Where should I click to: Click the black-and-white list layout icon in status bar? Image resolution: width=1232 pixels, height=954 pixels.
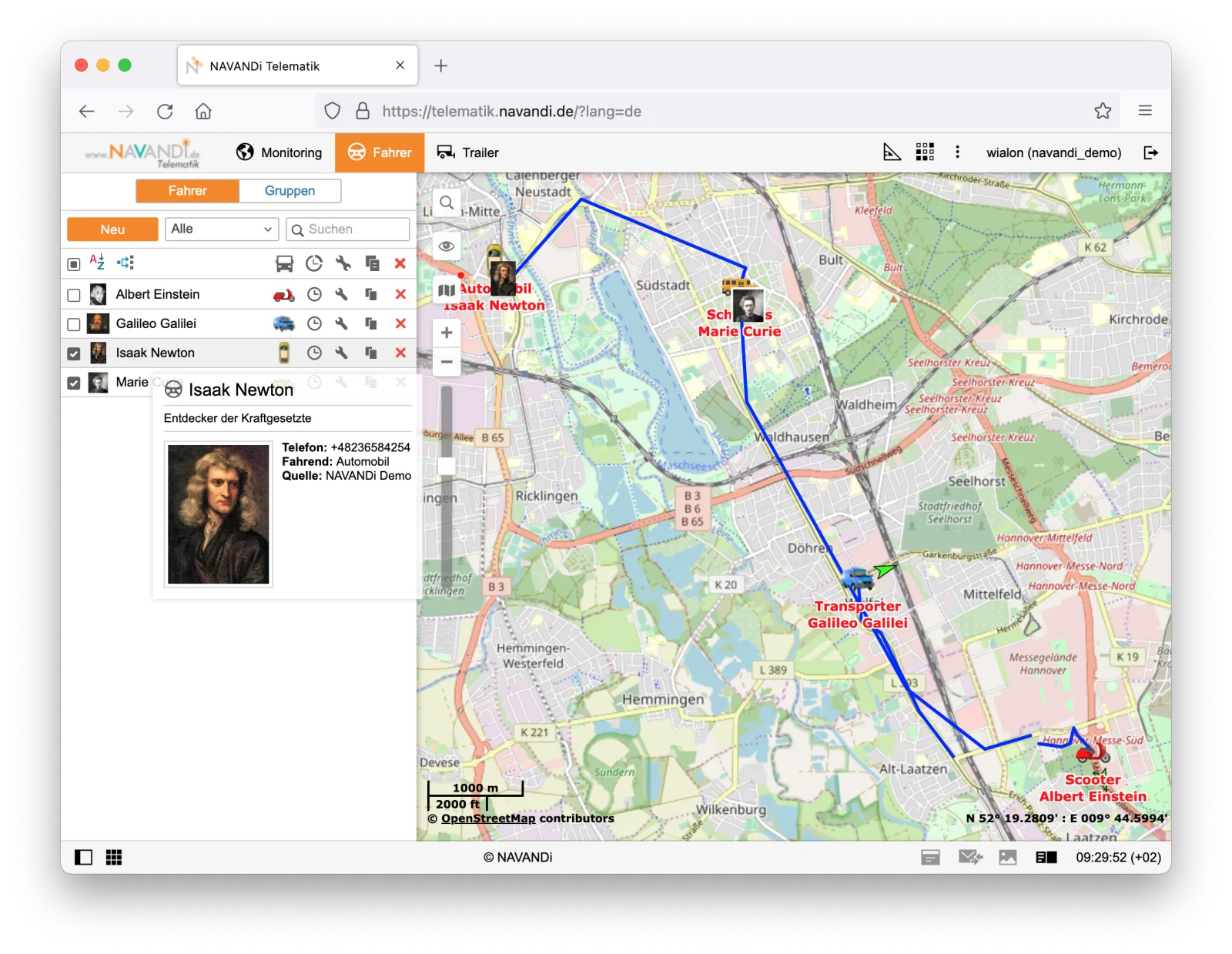(x=1046, y=857)
